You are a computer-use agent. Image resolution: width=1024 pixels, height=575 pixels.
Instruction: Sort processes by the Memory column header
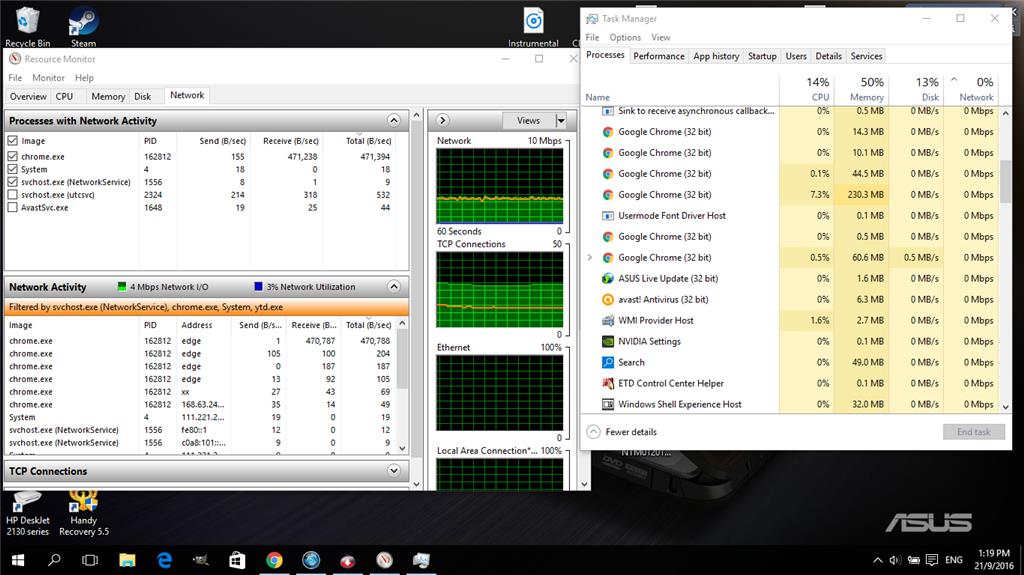click(x=866, y=90)
